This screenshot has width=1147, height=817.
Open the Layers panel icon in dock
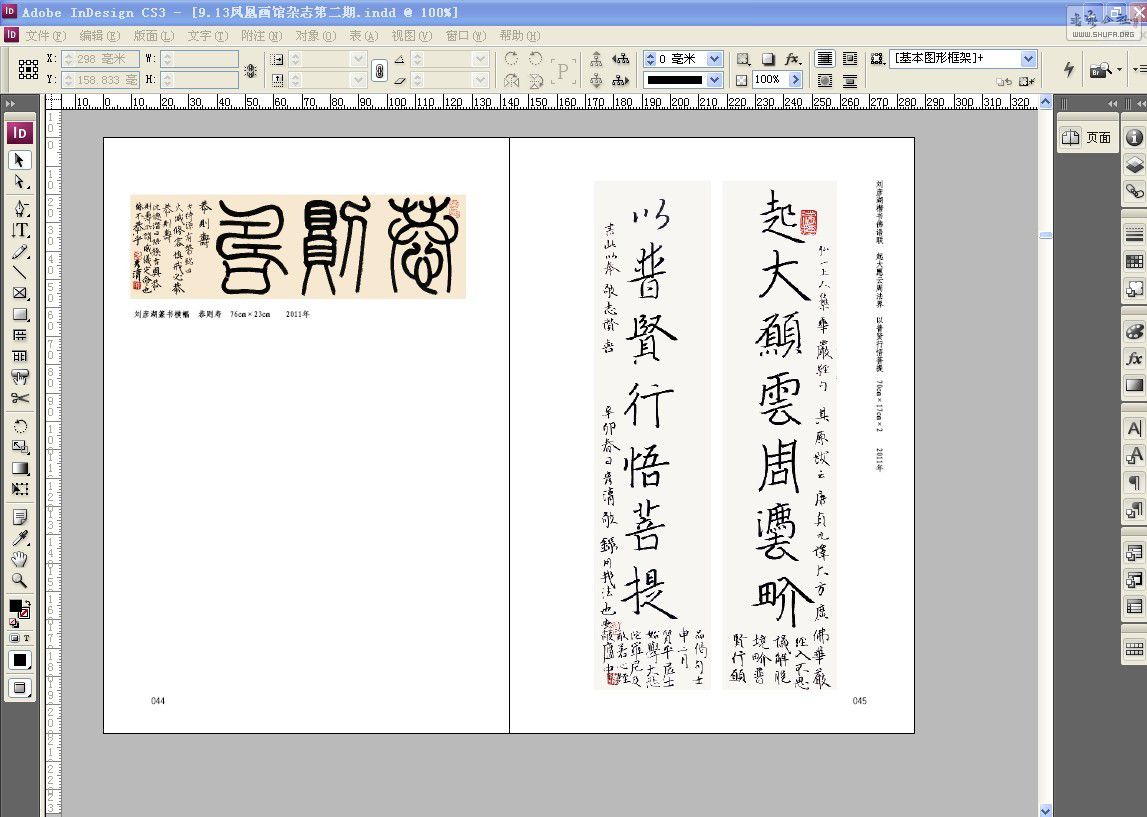click(1135, 165)
